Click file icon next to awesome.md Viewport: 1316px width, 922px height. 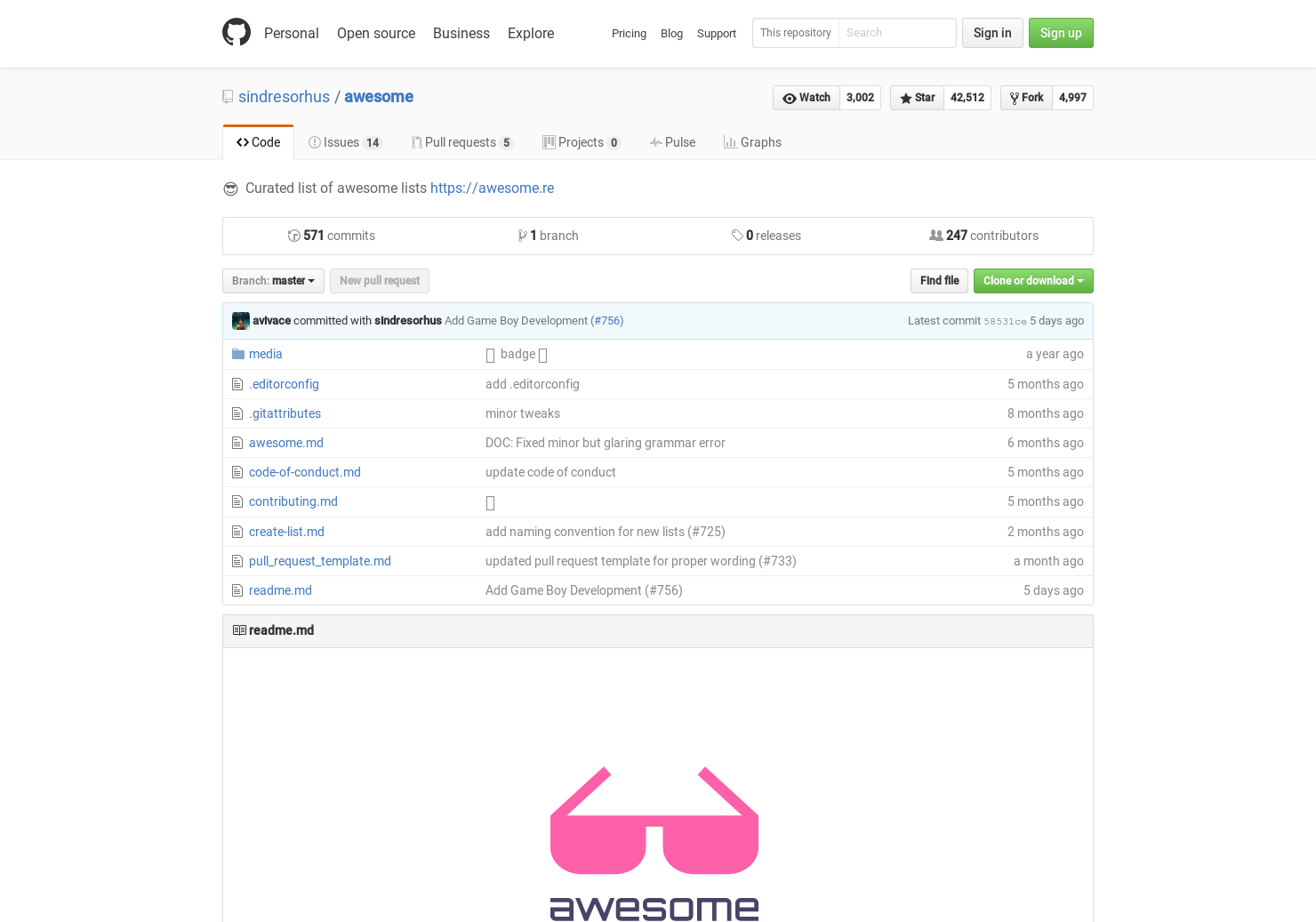coord(237,443)
